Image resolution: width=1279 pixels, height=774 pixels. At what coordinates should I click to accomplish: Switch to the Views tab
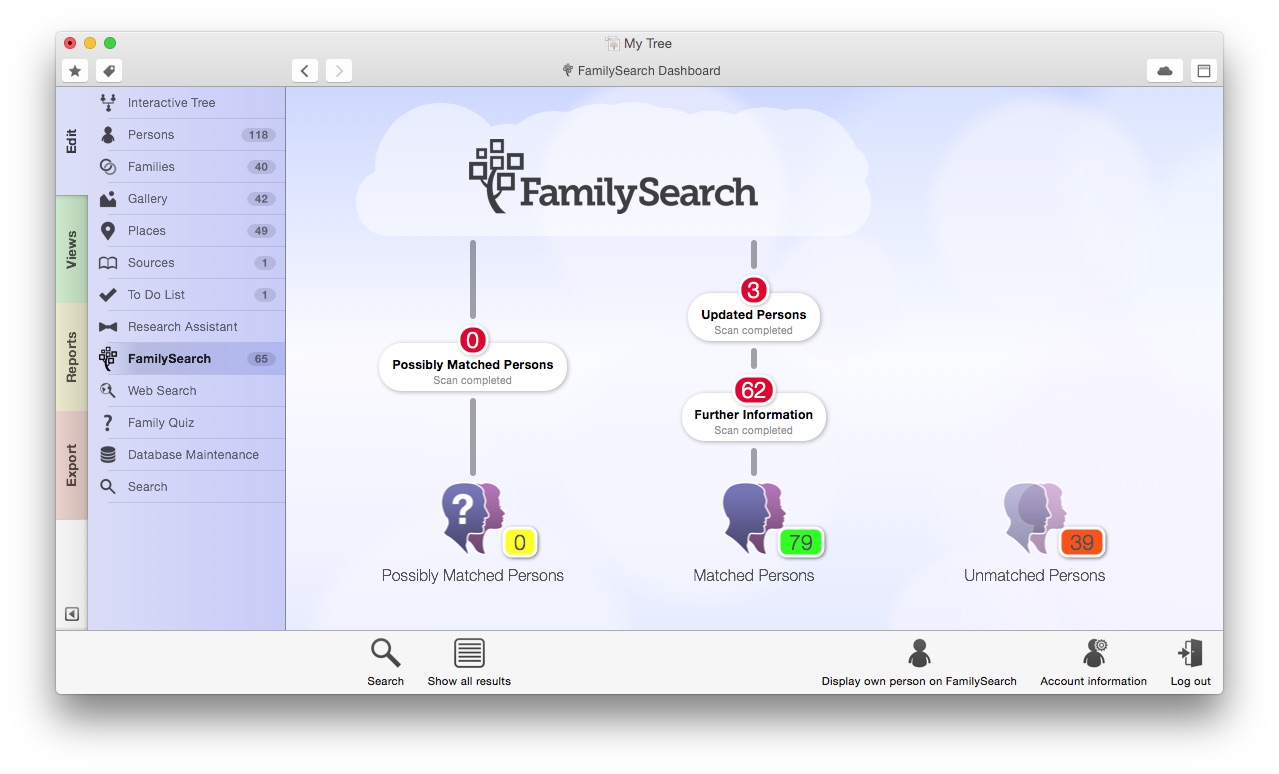pos(72,250)
